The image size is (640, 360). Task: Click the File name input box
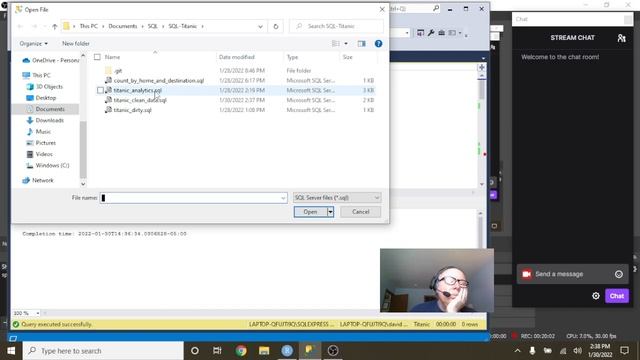tap(190, 198)
